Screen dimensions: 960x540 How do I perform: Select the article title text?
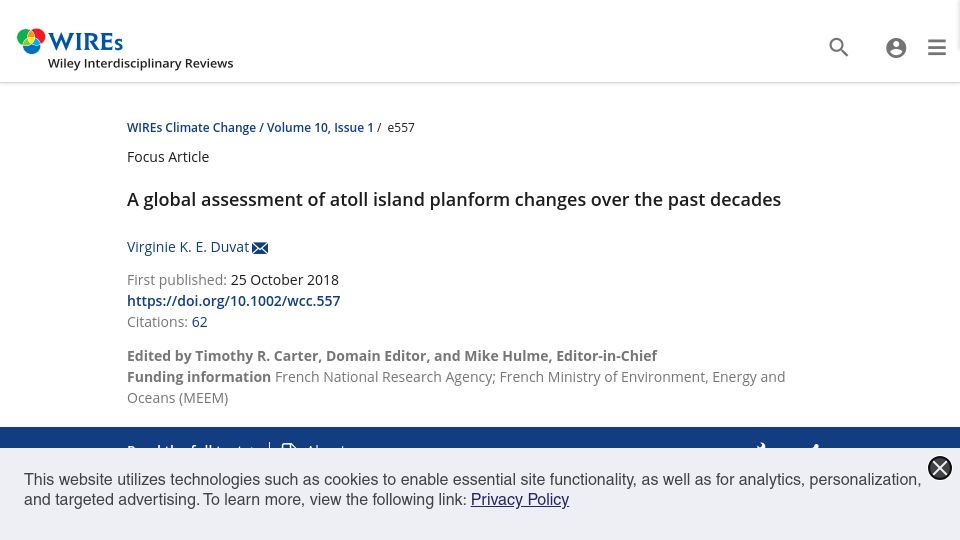click(454, 200)
